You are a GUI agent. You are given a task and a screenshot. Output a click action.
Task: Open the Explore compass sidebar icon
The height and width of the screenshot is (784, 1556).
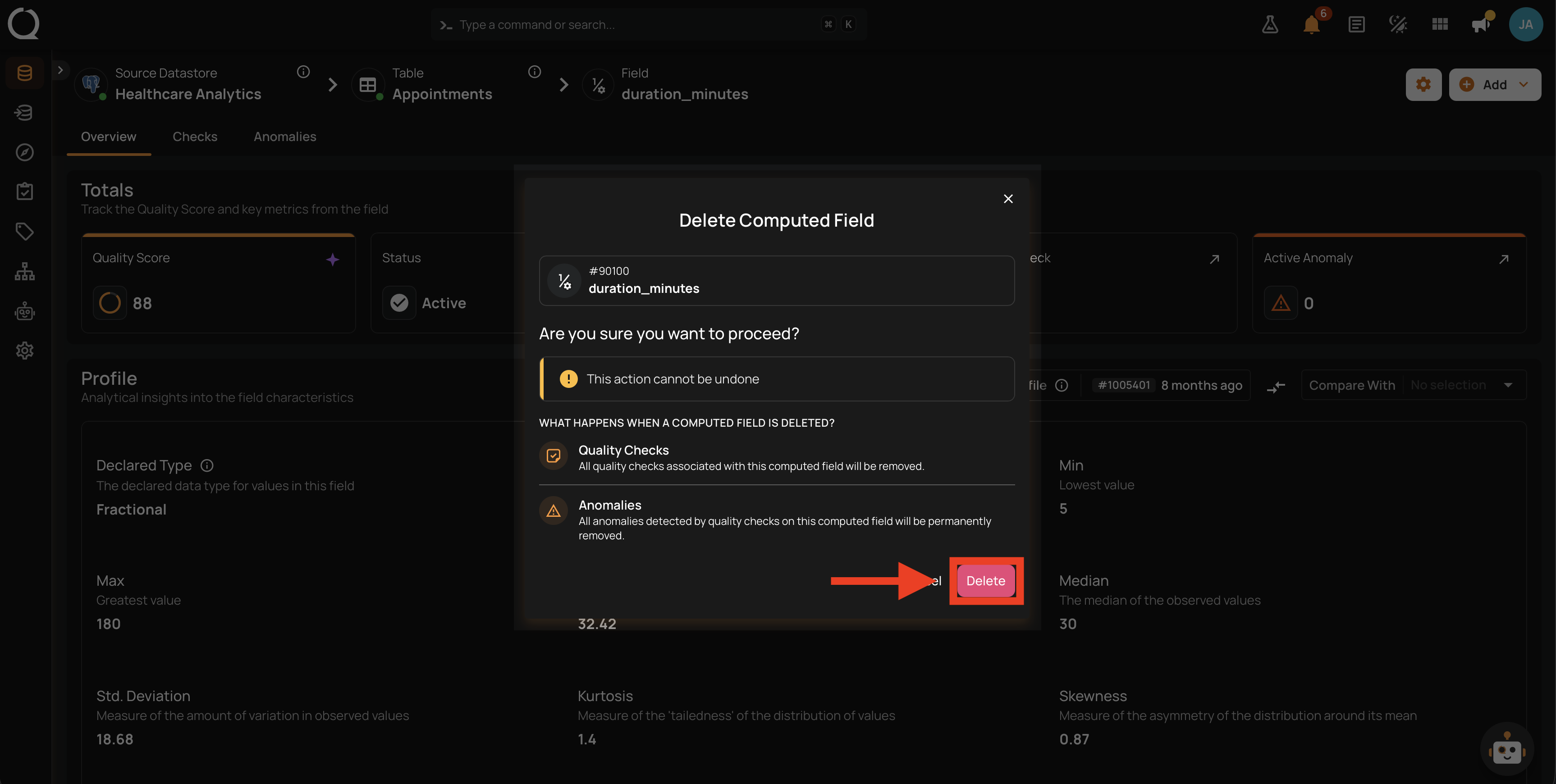[x=25, y=152]
